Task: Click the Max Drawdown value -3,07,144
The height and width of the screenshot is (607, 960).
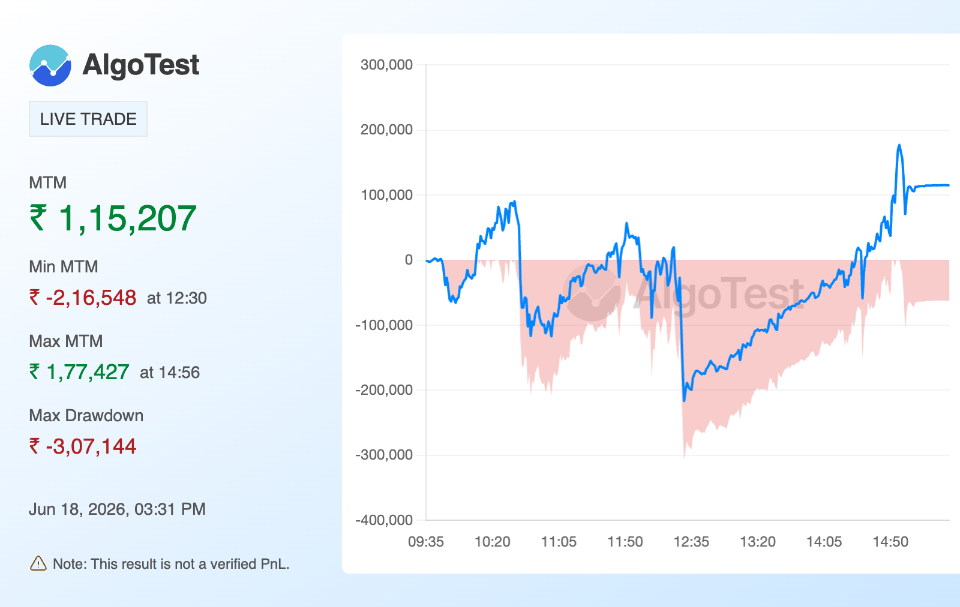Action: click(x=91, y=447)
